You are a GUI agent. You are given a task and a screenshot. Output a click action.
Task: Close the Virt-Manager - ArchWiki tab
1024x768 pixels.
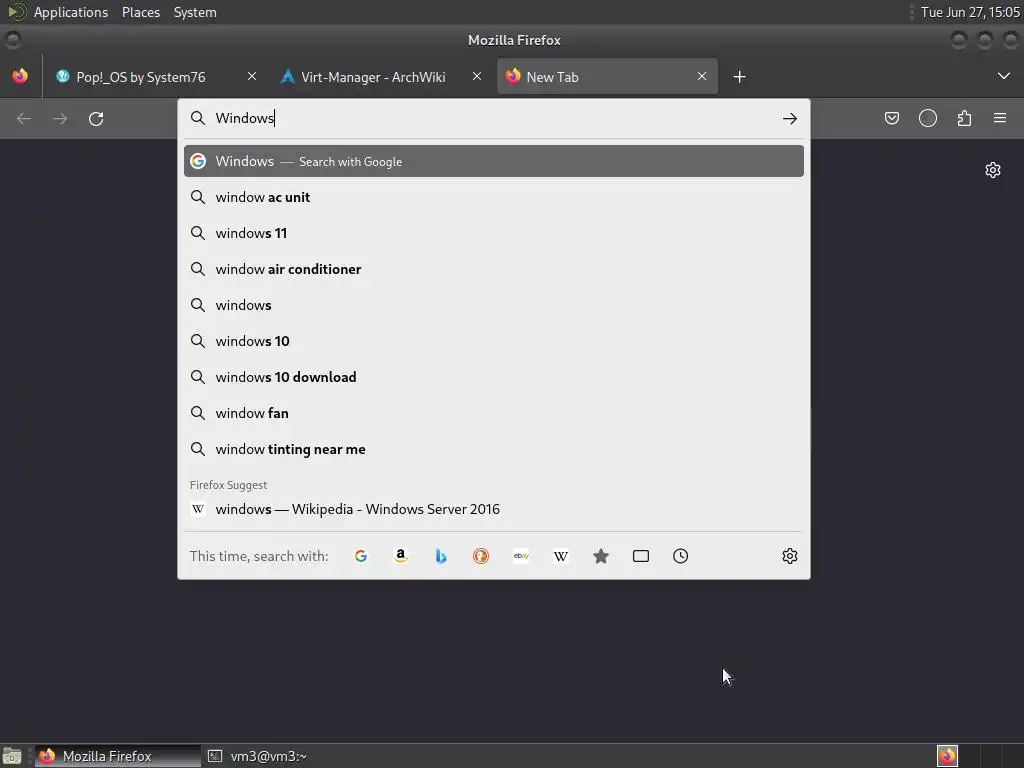click(477, 76)
